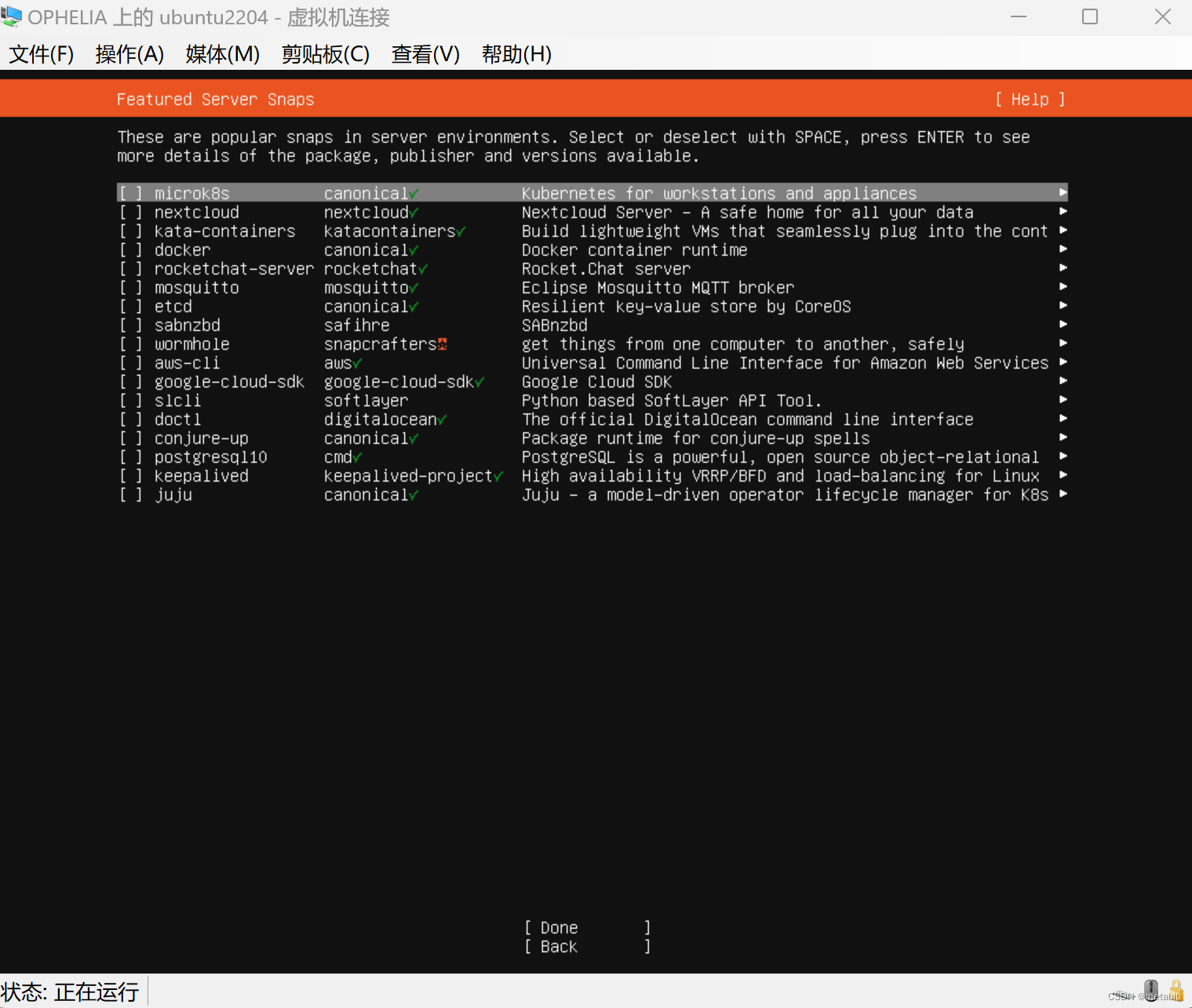Click the lock icon in status bar
The height and width of the screenshot is (1008, 1192).
pos(1176,990)
